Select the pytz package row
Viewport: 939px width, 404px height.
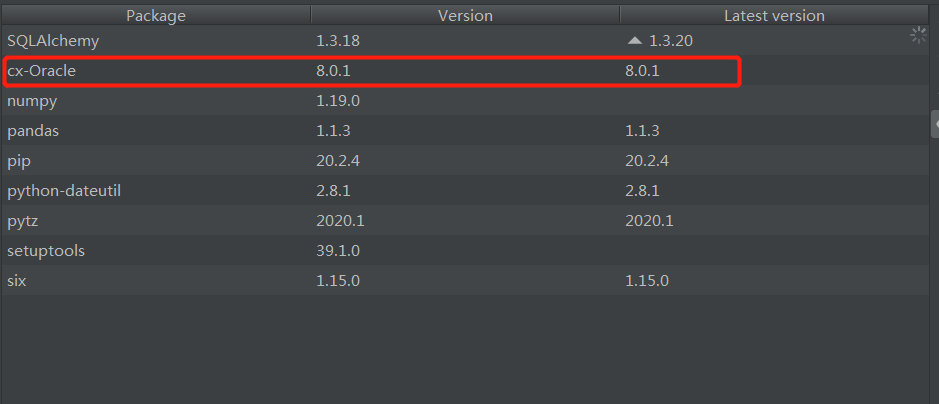pos(465,220)
